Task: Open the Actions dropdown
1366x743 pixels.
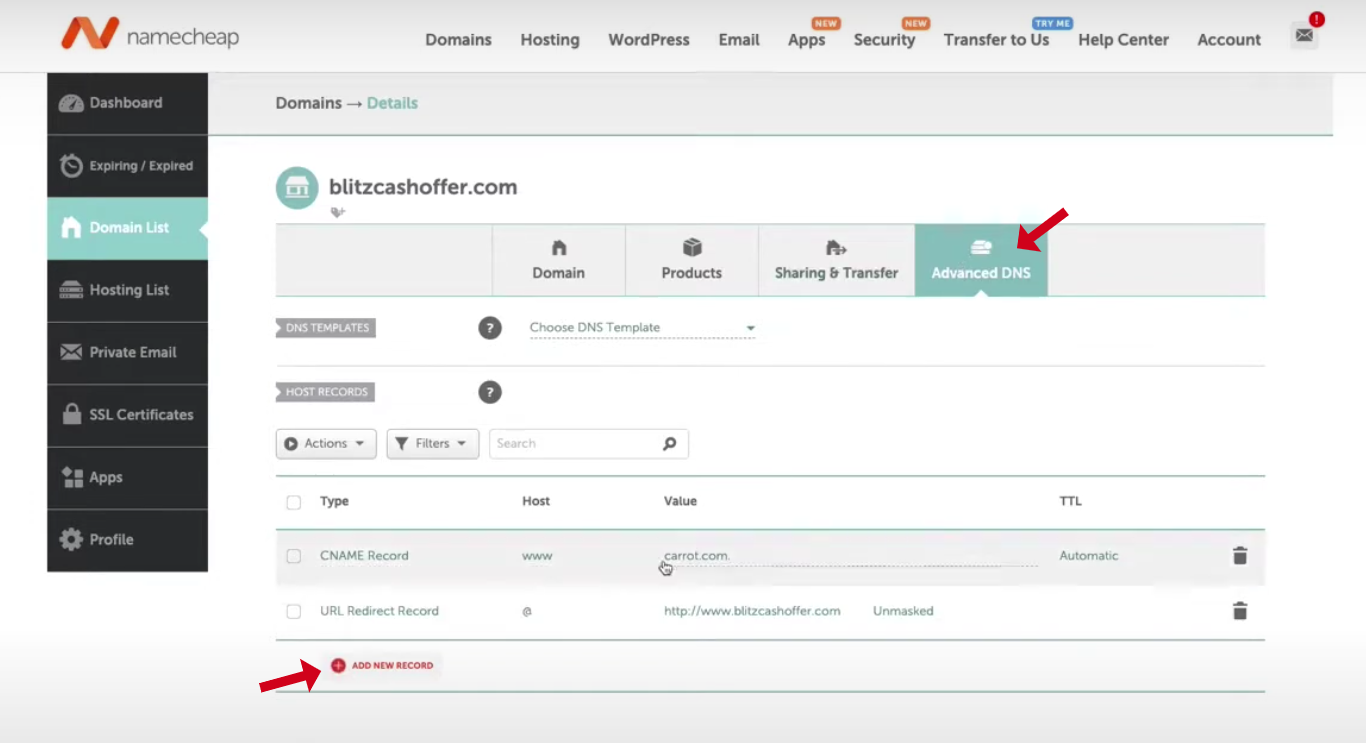Action: point(326,444)
